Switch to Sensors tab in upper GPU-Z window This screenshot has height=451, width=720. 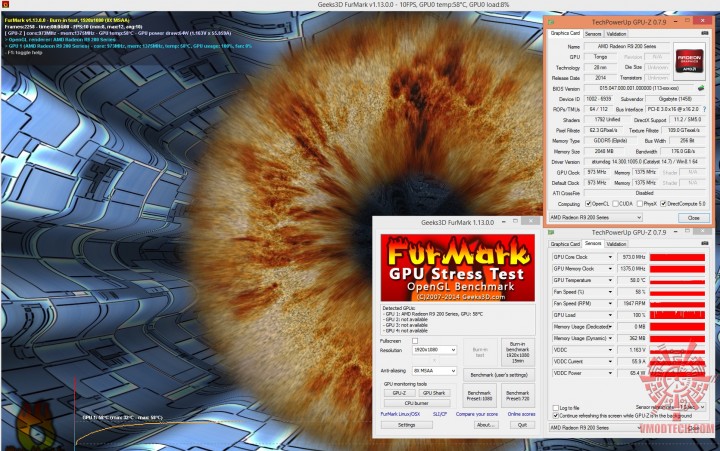pos(593,34)
